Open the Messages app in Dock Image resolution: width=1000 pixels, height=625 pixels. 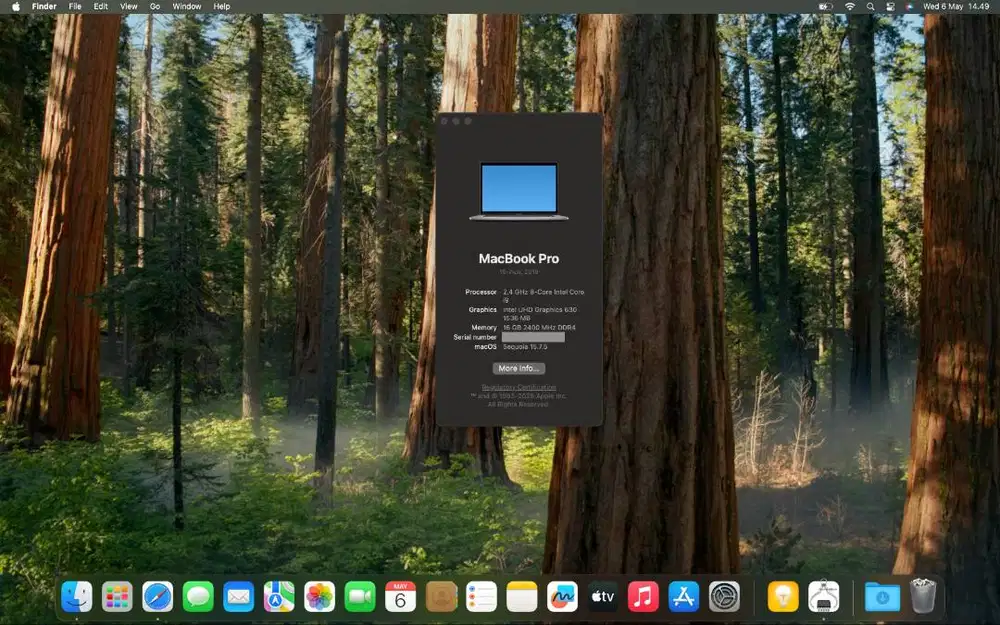pos(198,597)
